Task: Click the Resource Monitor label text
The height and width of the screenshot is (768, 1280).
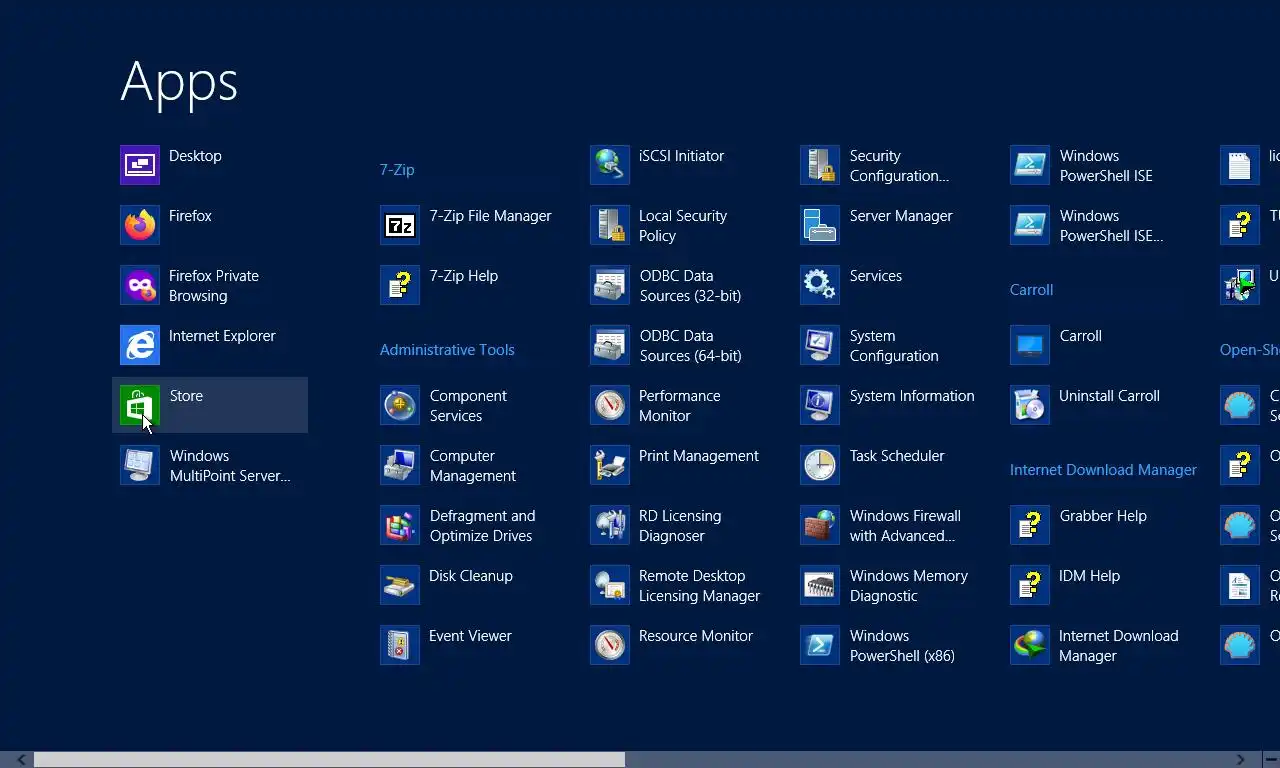Action: [696, 636]
